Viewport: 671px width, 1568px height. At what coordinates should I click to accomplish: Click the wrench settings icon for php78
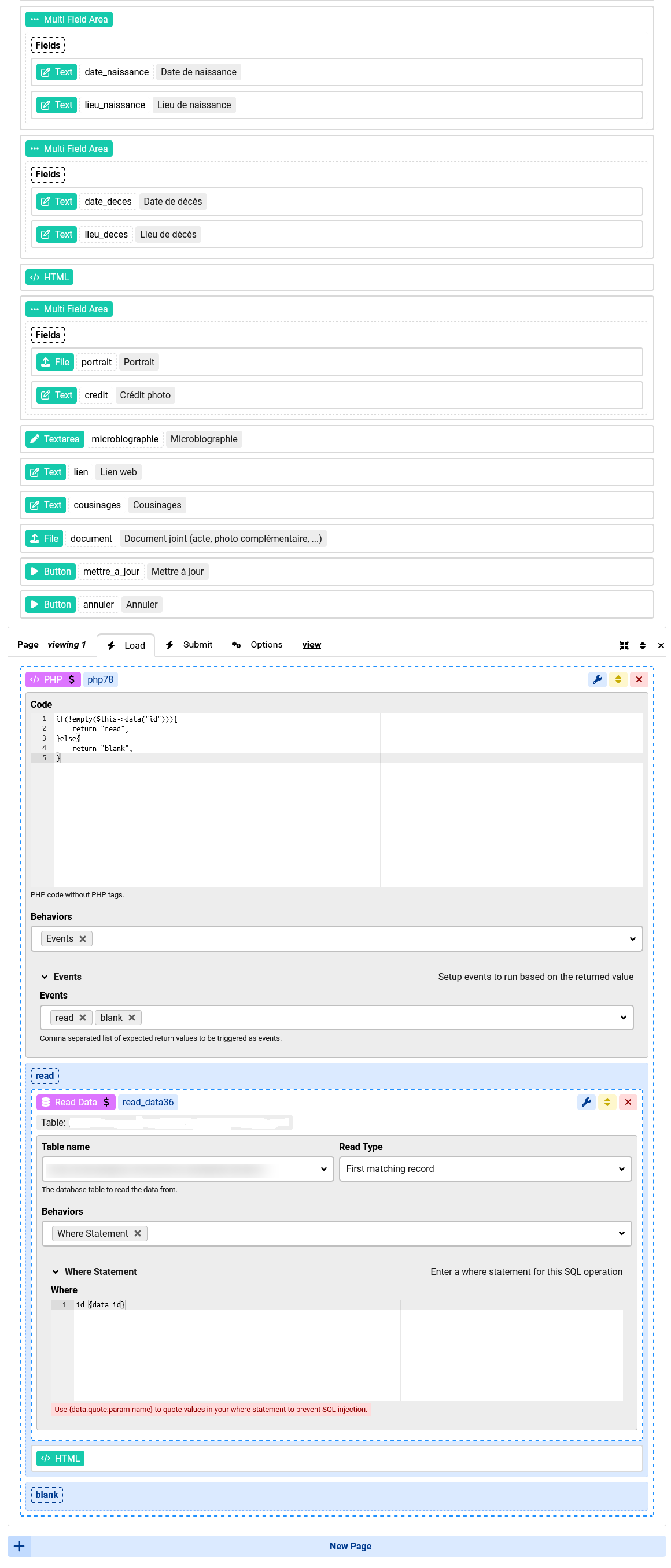pyautogui.click(x=598, y=679)
